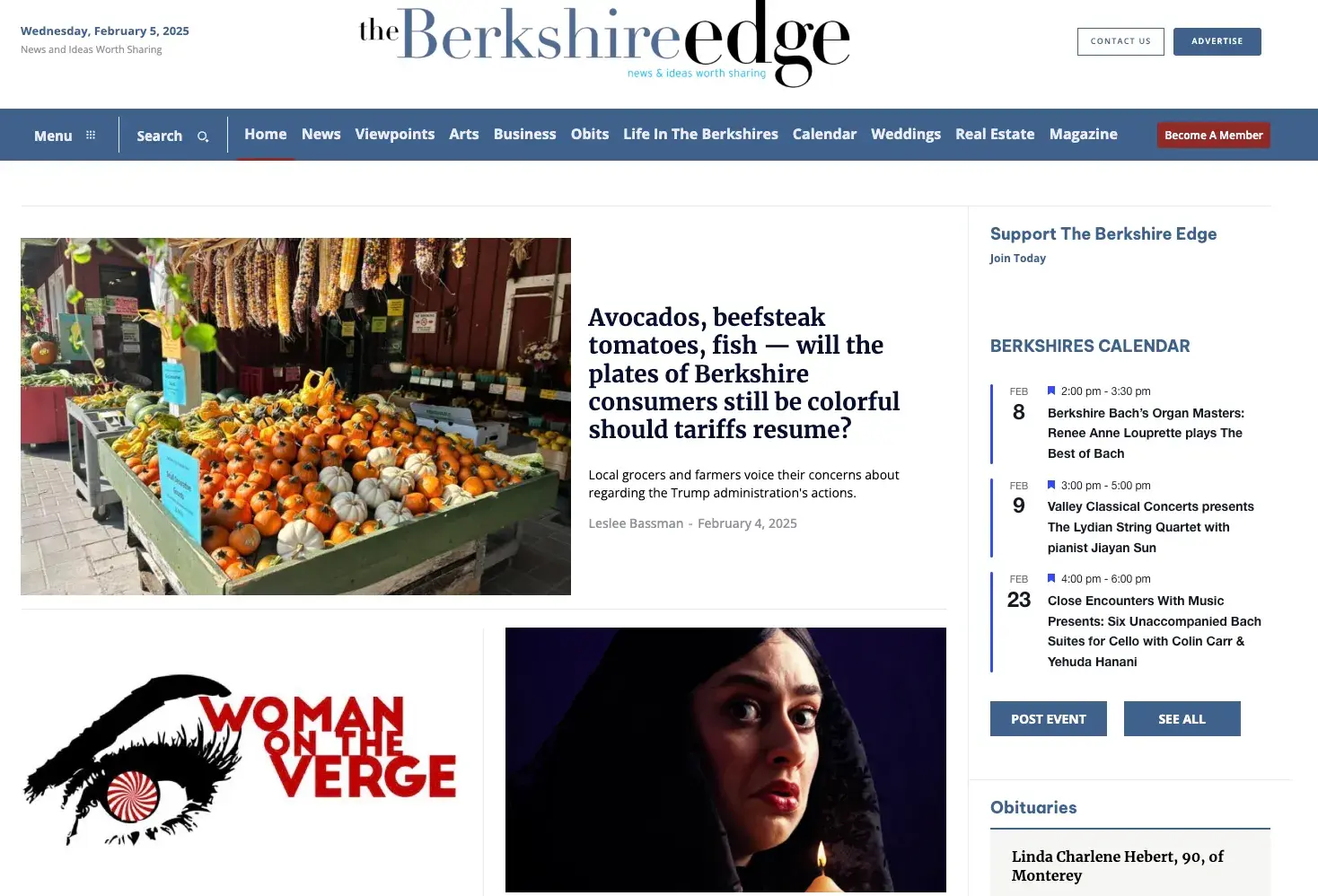Click the Contact Us button
Viewport: 1318px width, 896px height.
(1120, 41)
